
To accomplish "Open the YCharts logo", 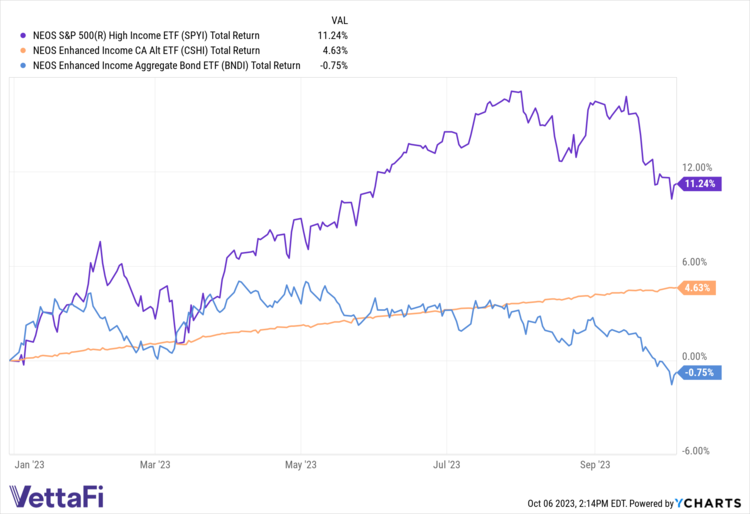I will point(712,502).
